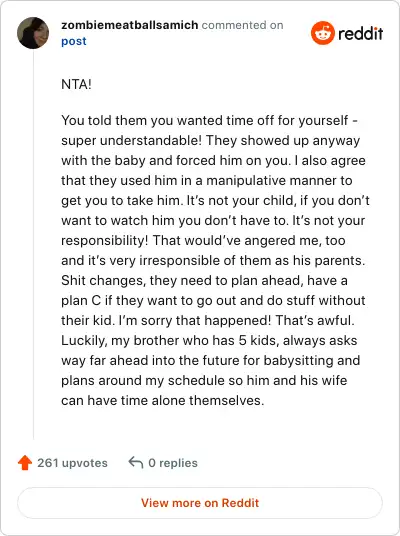Image resolution: width=400 pixels, height=536 pixels.
Task: Click the reply arrow icon
Action: (136, 463)
